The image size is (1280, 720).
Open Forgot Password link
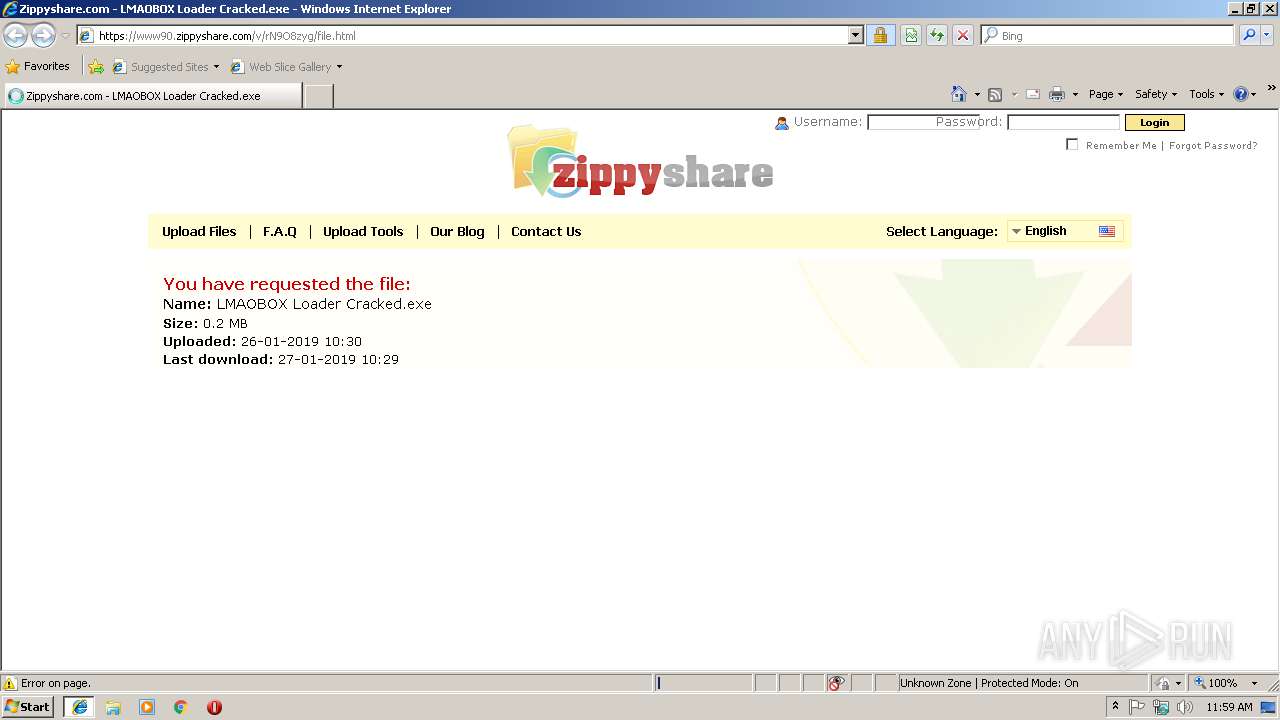pos(1213,146)
